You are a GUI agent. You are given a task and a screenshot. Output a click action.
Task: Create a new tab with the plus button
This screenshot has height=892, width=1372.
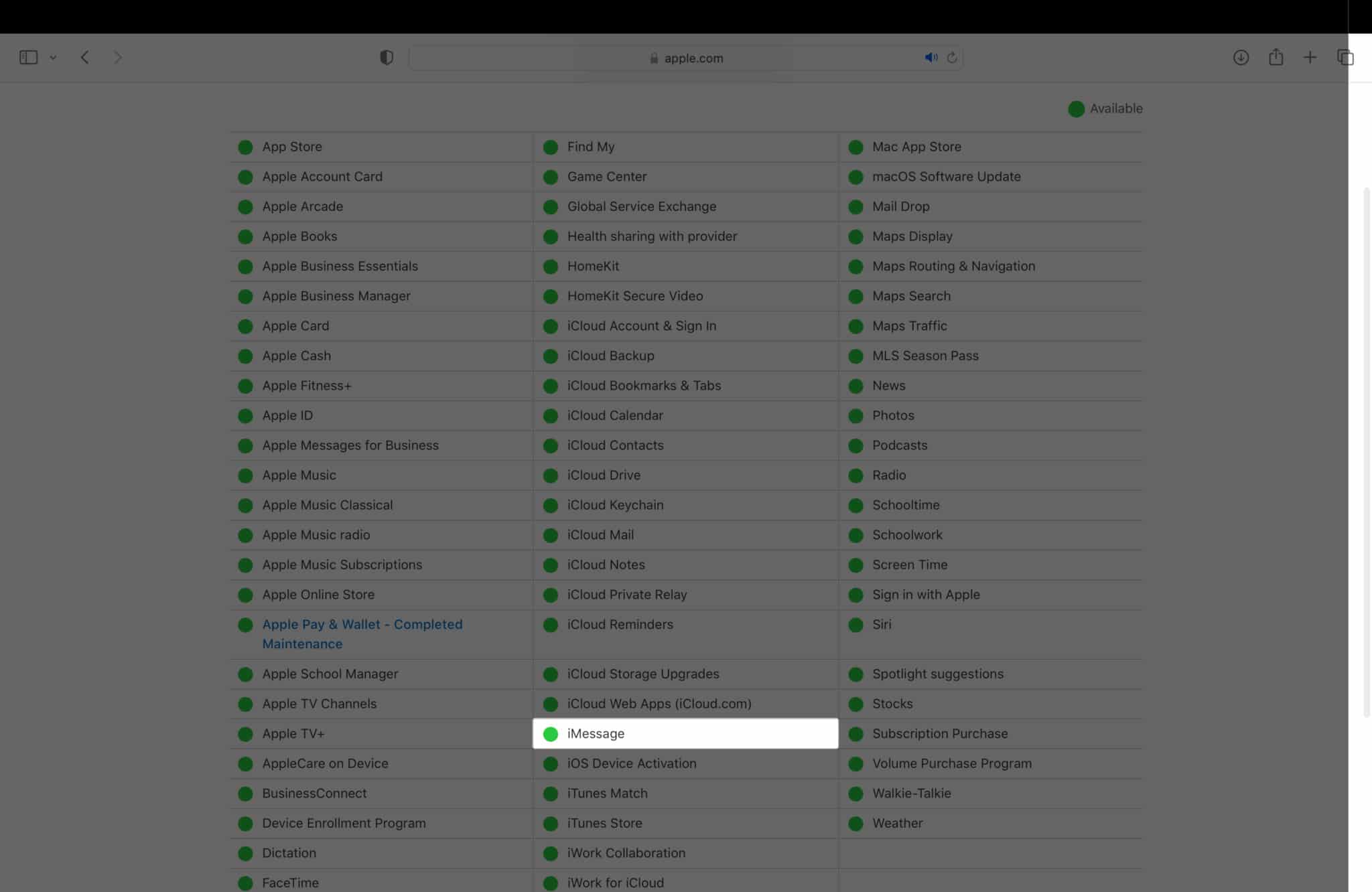[1310, 58]
